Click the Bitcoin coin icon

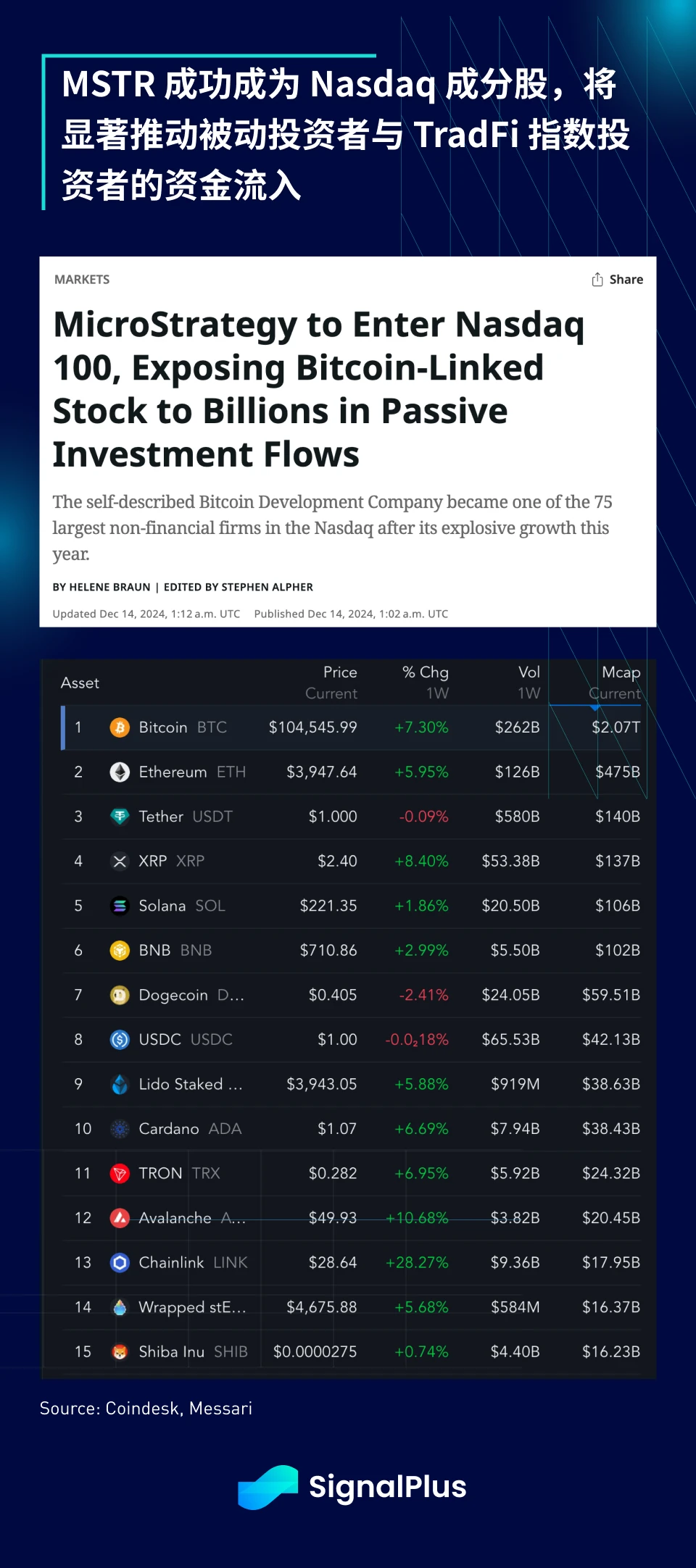pyautogui.click(x=120, y=727)
